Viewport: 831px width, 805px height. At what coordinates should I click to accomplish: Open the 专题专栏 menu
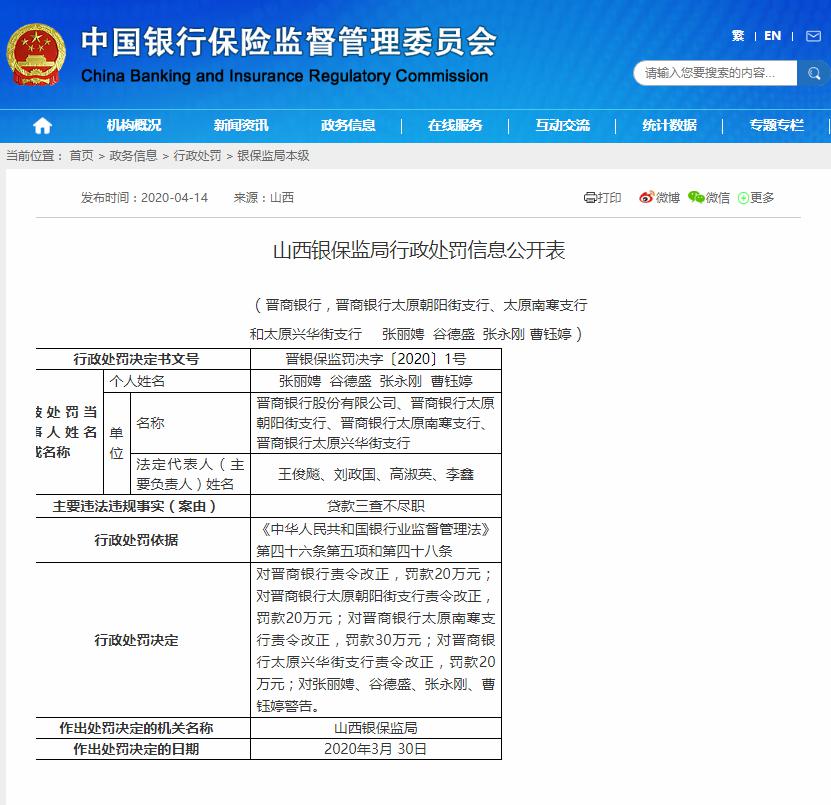(776, 126)
